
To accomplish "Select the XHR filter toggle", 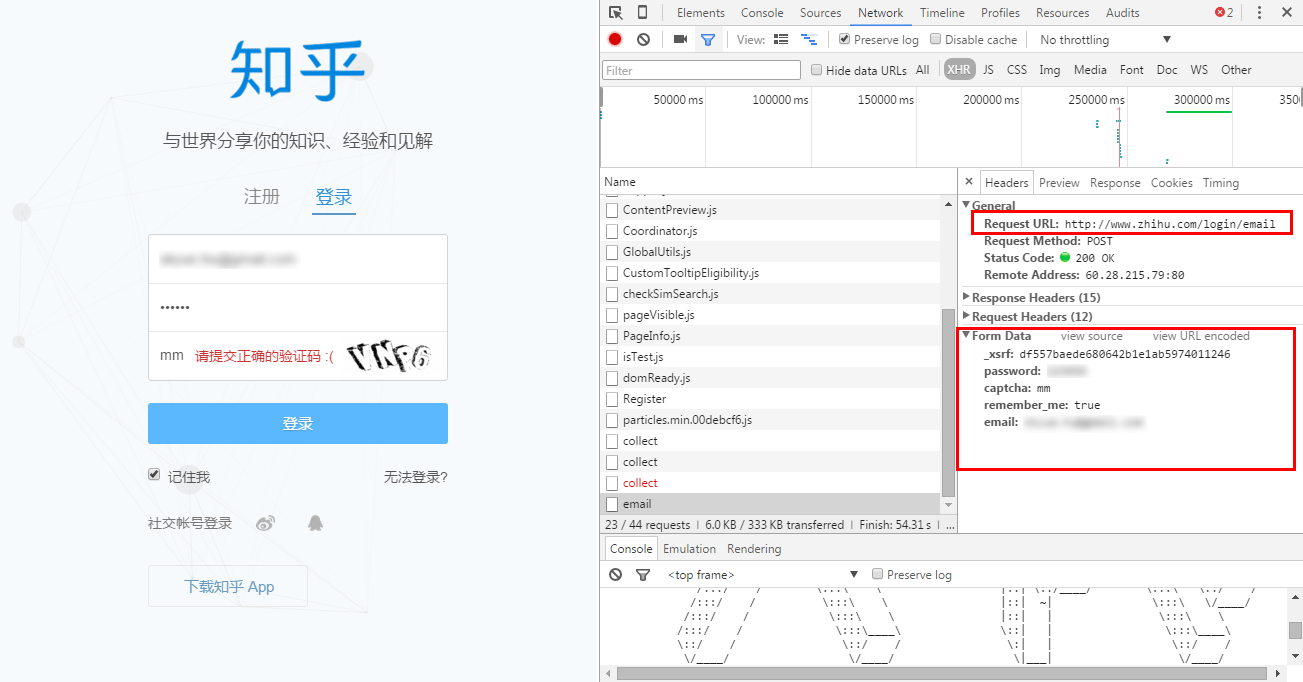I will click(x=959, y=70).
